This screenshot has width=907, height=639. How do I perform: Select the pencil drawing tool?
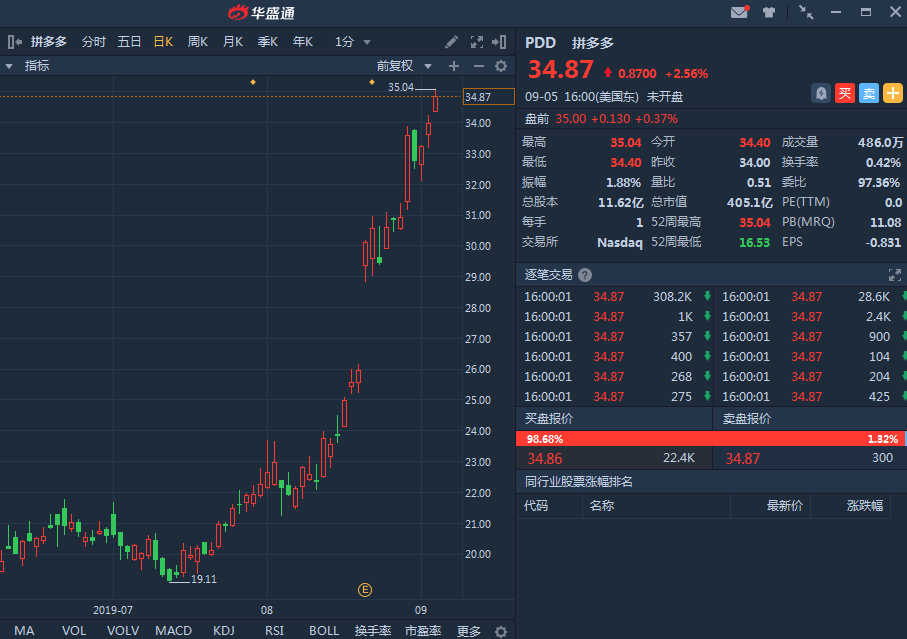pyautogui.click(x=452, y=42)
